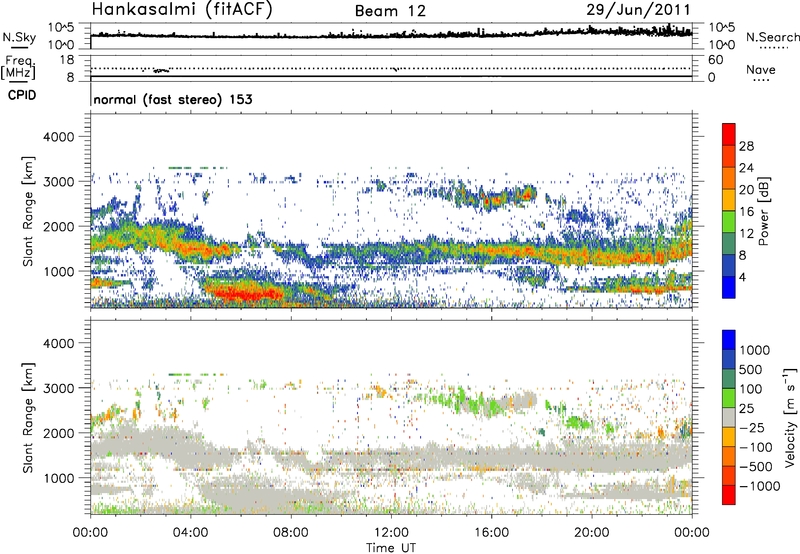Click the Time UT axis title
Viewport: 800px width, 554px height.
coord(391,547)
